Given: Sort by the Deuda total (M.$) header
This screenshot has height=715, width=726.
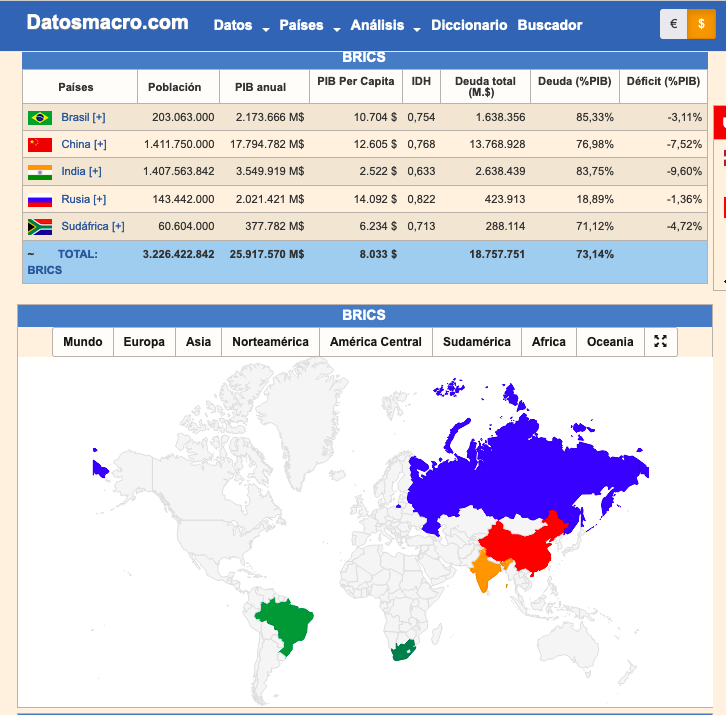Looking at the screenshot, I should pyautogui.click(x=485, y=87).
